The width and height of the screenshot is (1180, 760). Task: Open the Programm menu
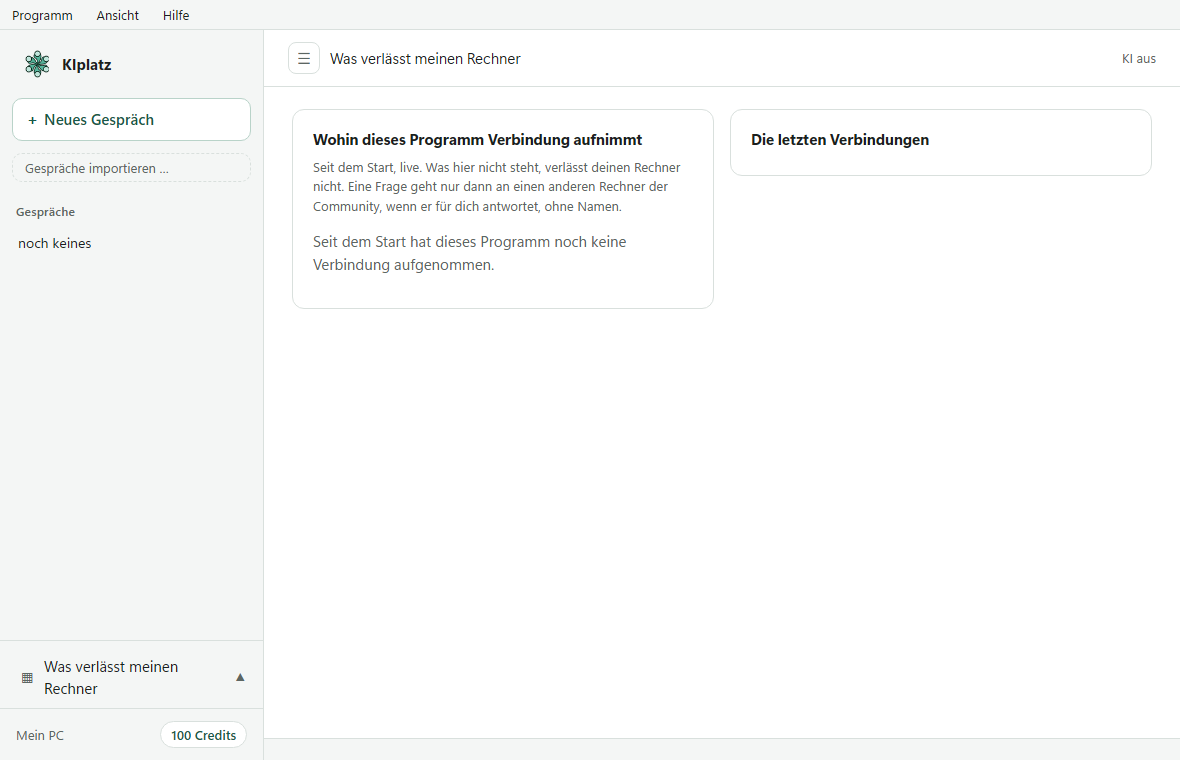pyautogui.click(x=42, y=15)
